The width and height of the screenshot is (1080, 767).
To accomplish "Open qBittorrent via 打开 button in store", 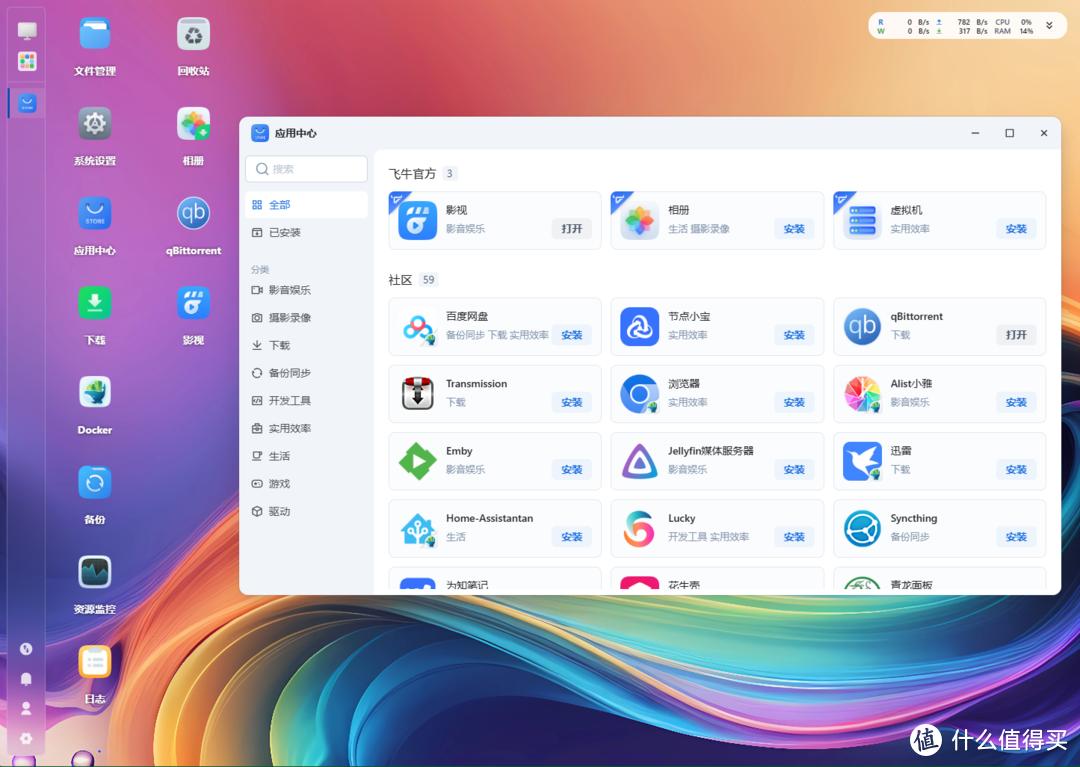I will 1016,335.
